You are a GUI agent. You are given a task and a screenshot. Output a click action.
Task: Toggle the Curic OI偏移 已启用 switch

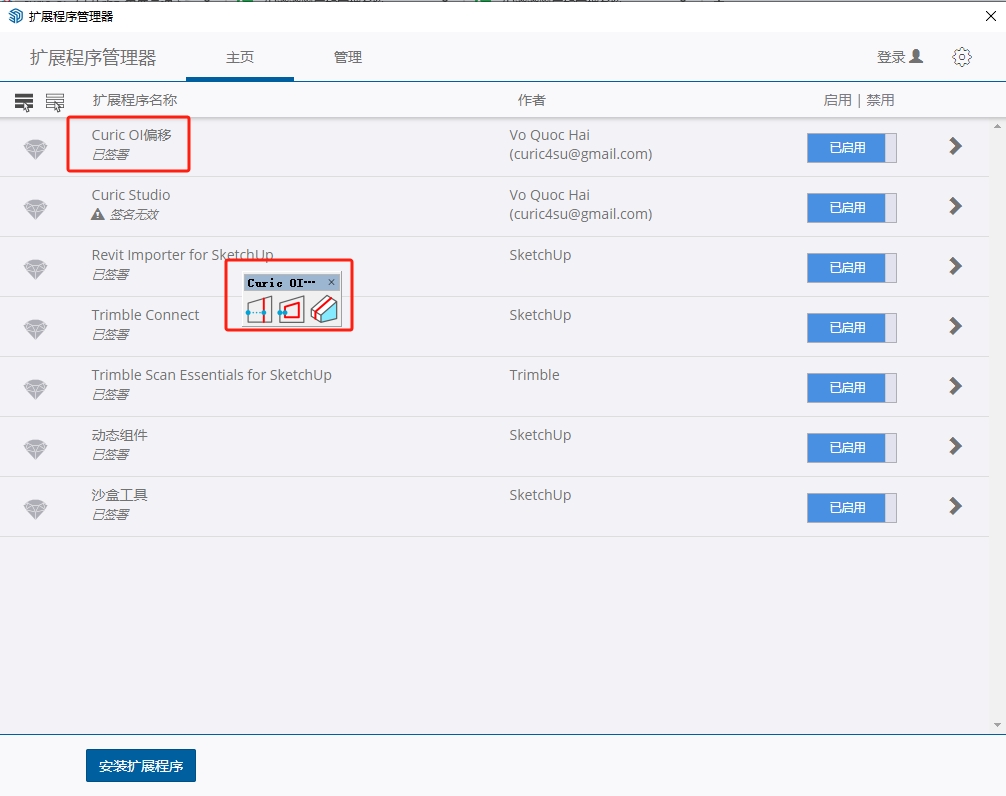coord(851,148)
